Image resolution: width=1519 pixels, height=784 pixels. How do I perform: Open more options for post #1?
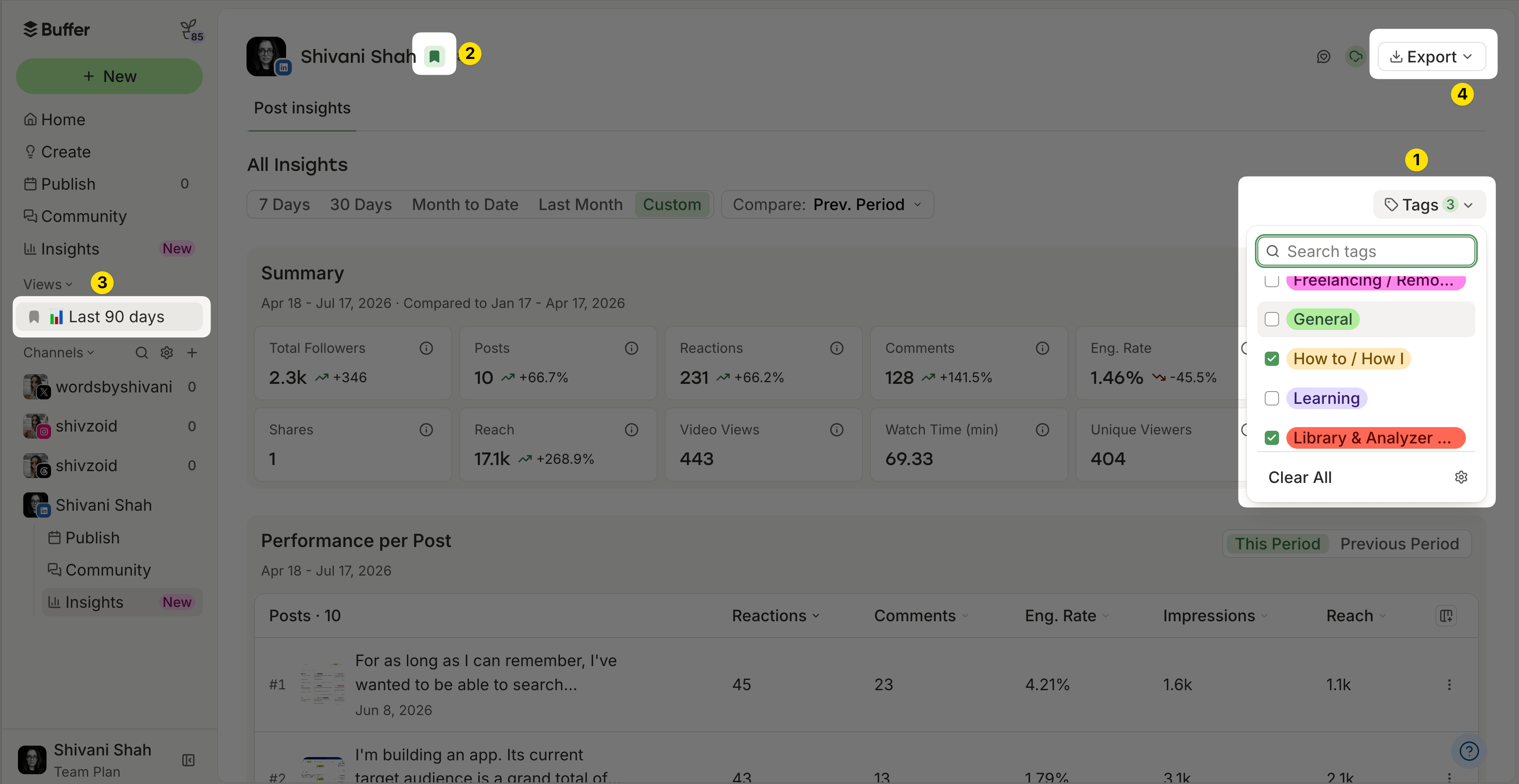click(x=1449, y=684)
